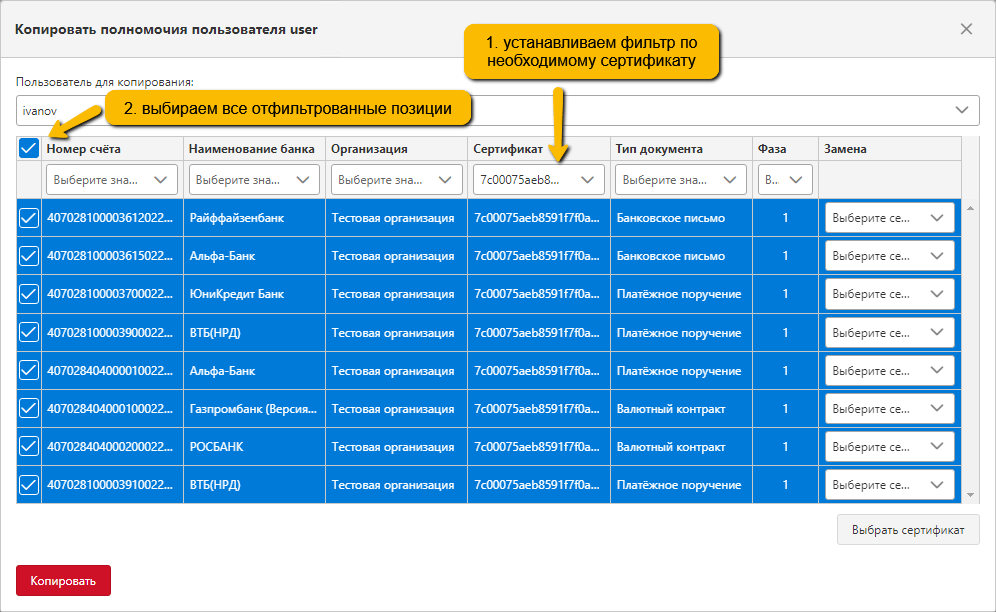Click account number 407028404000200022
Viewport: 996px width, 612px height.
point(110,447)
